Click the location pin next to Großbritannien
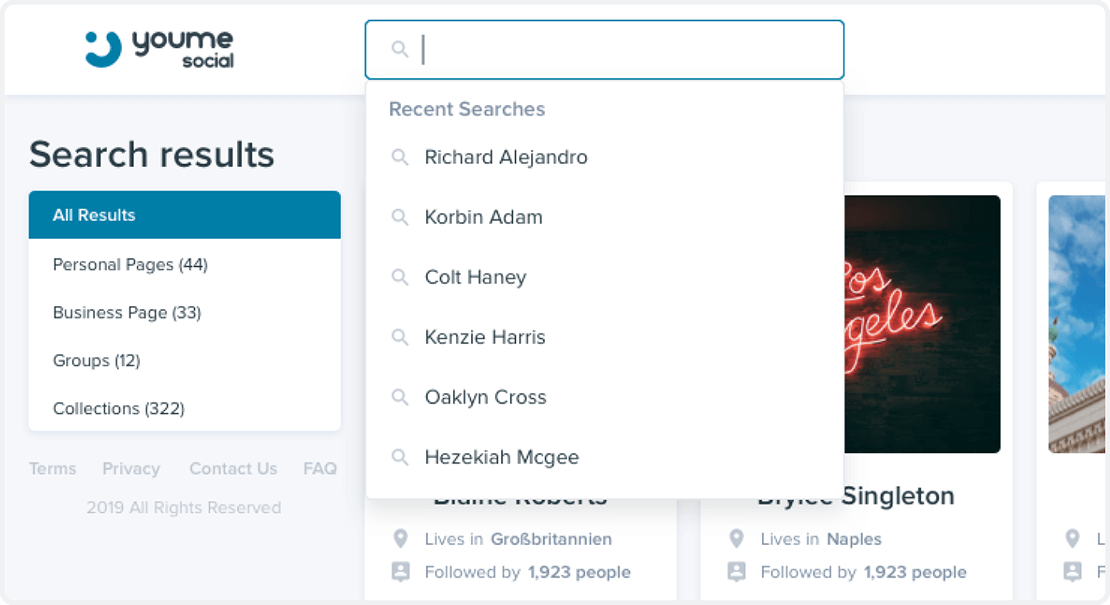The width and height of the screenshot is (1110, 605). (400, 539)
